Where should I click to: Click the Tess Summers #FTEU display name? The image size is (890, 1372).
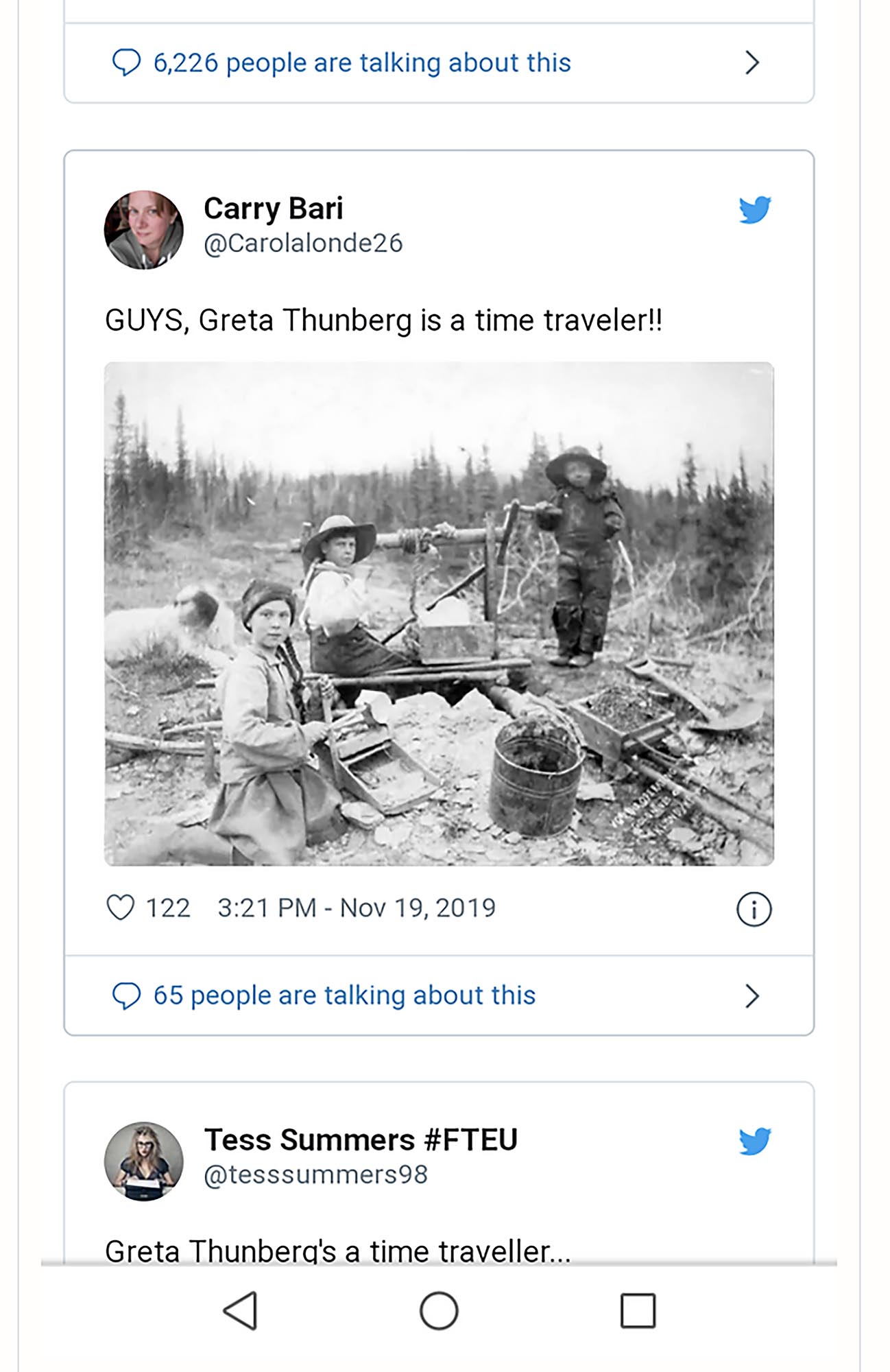click(361, 1140)
